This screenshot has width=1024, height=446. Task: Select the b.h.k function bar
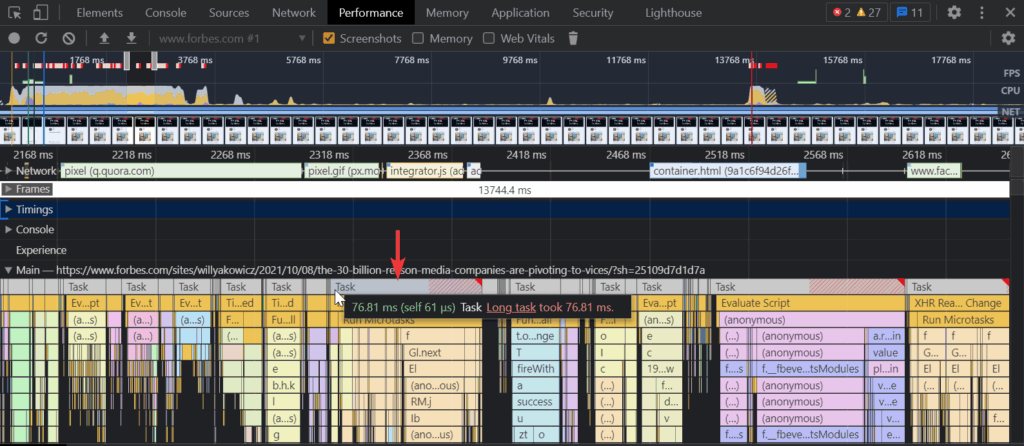coord(283,385)
